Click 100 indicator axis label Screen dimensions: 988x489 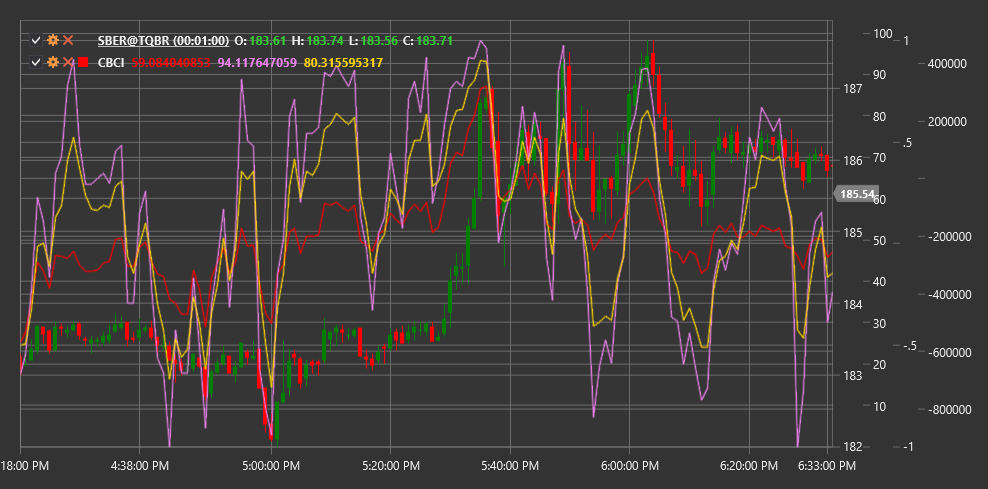pyautogui.click(x=882, y=33)
